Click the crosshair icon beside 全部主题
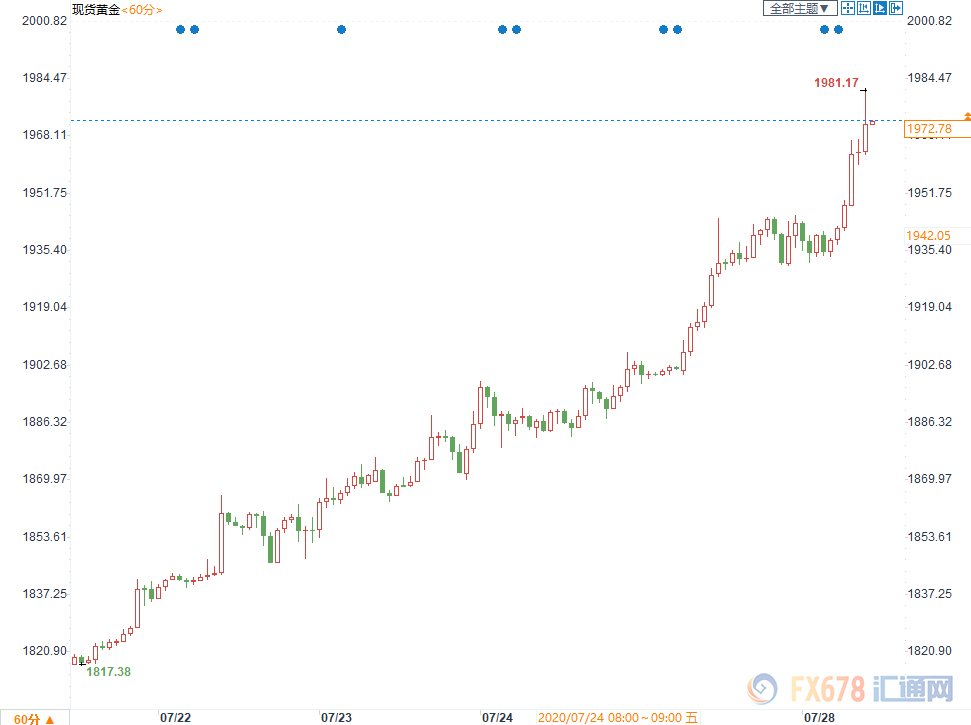 (848, 9)
